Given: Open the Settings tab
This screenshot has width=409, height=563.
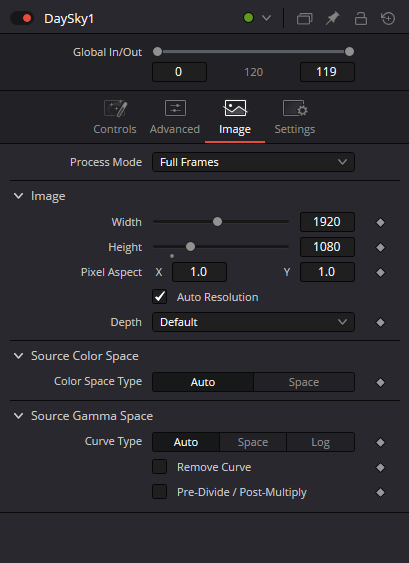Looking at the screenshot, I should tap(295, 118).
